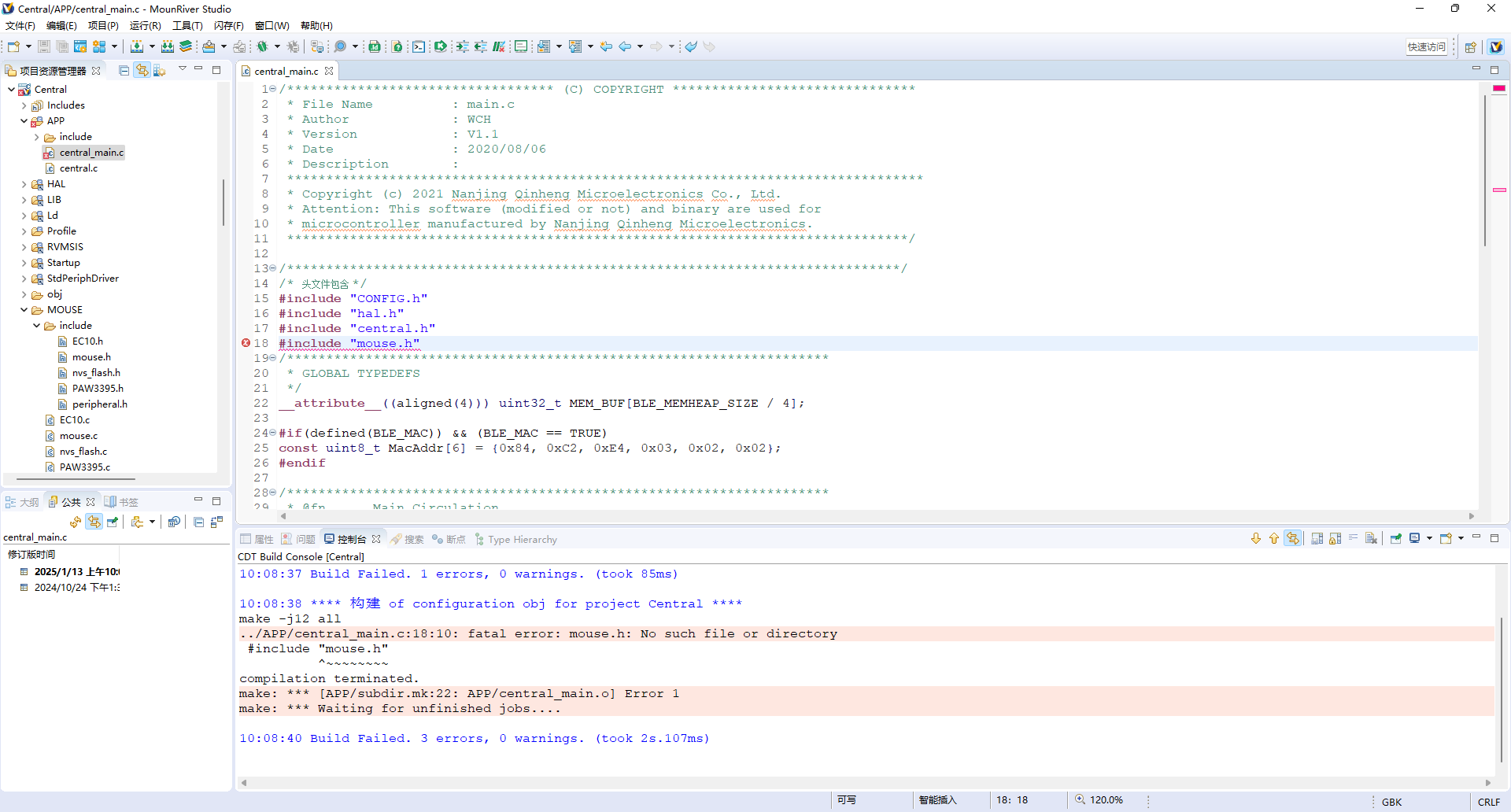Select the PAW3395.h file in tree
The image size is (1511, 812).
tap(98, 389)
